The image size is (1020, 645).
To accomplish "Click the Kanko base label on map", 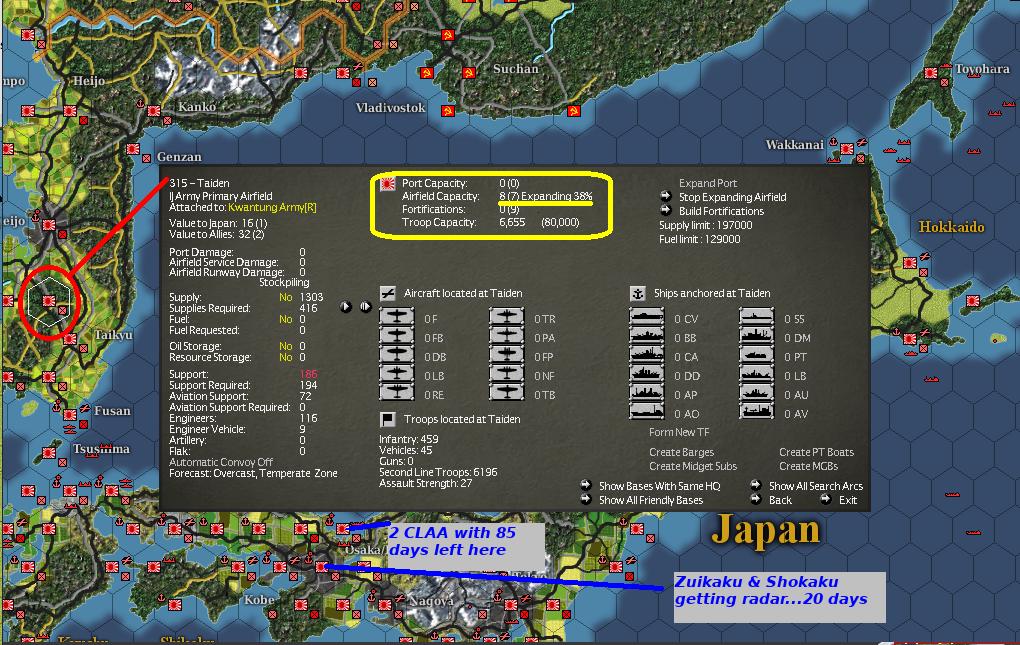I will tap(196, 107).
